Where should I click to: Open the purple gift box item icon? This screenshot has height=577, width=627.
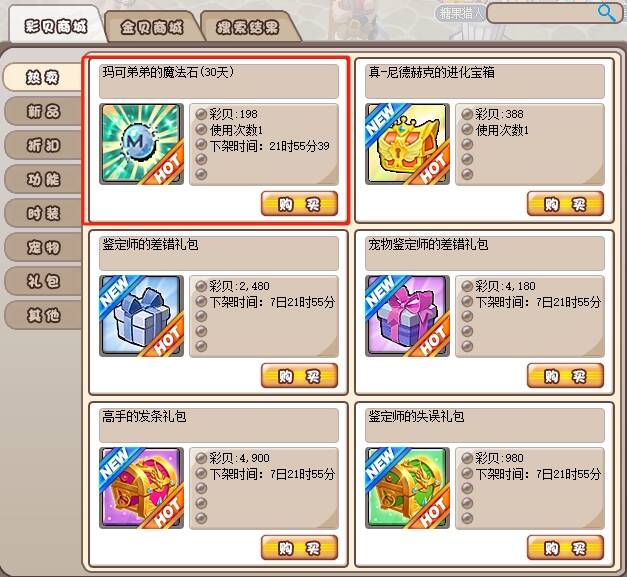tap(407, 316)
